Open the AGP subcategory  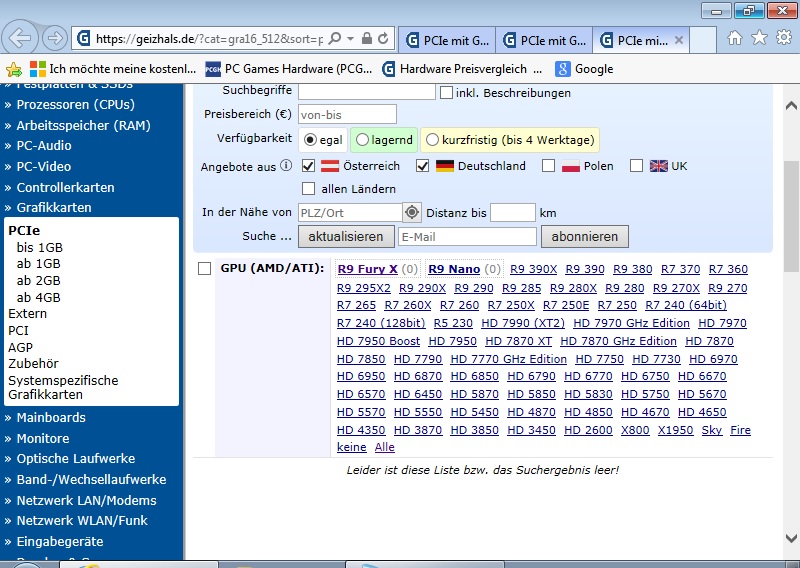(x=20, y=348)
